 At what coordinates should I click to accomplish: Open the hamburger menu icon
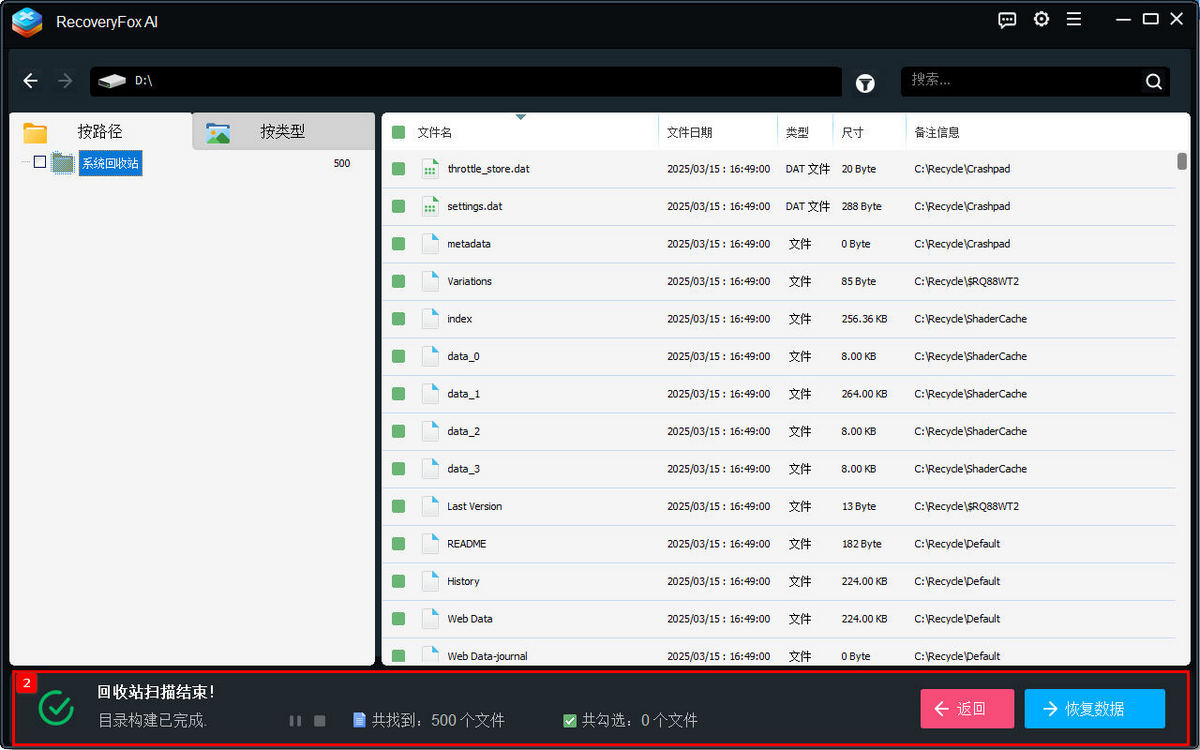coord(1074,20)
